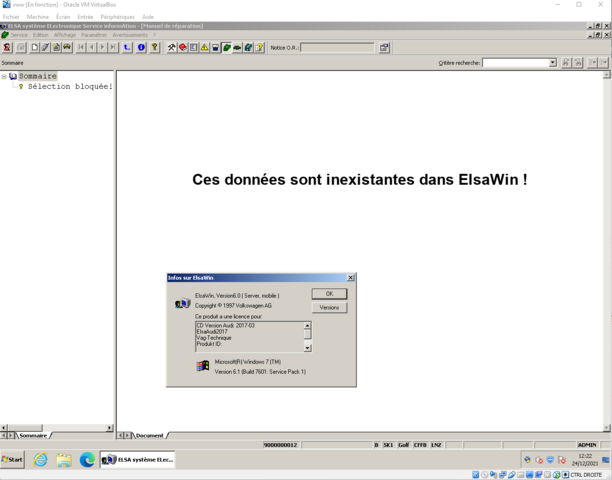
Task: Click the yellow question mark document icon
Action: click(x=259, y=48)
